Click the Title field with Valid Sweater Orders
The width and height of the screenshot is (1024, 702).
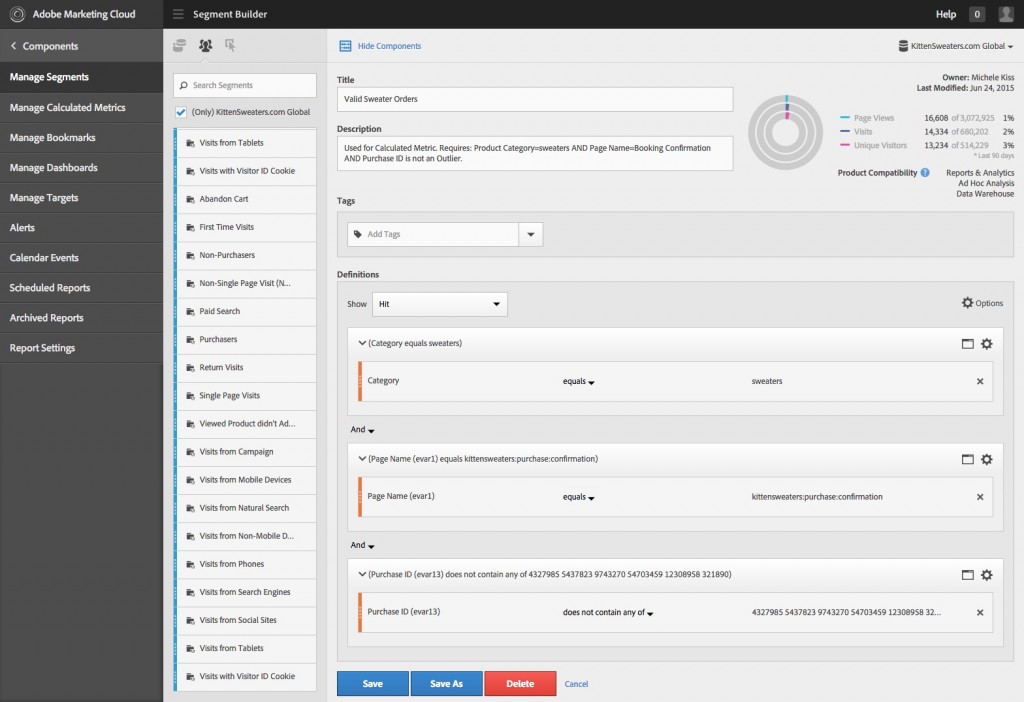pos(535,99)
